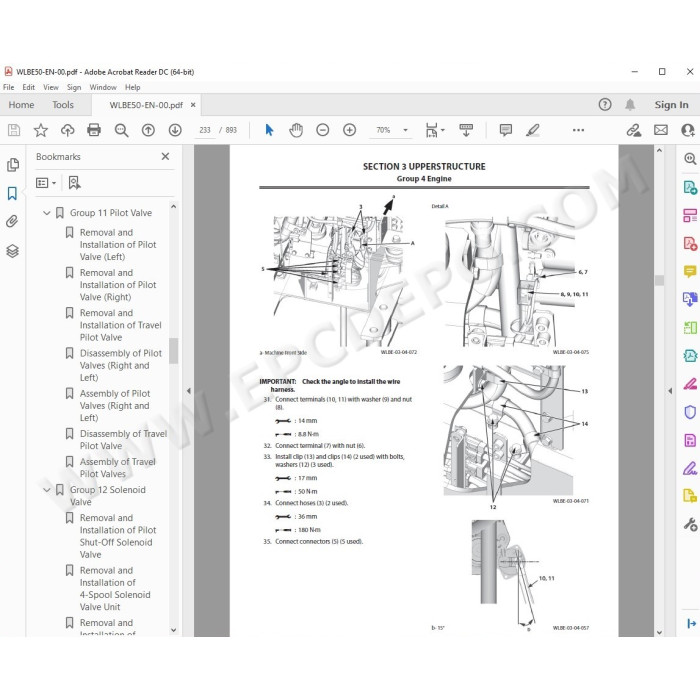The image size is (700, 700).
Task: Open Comment tool in right pane
Action: click(690, 271)
